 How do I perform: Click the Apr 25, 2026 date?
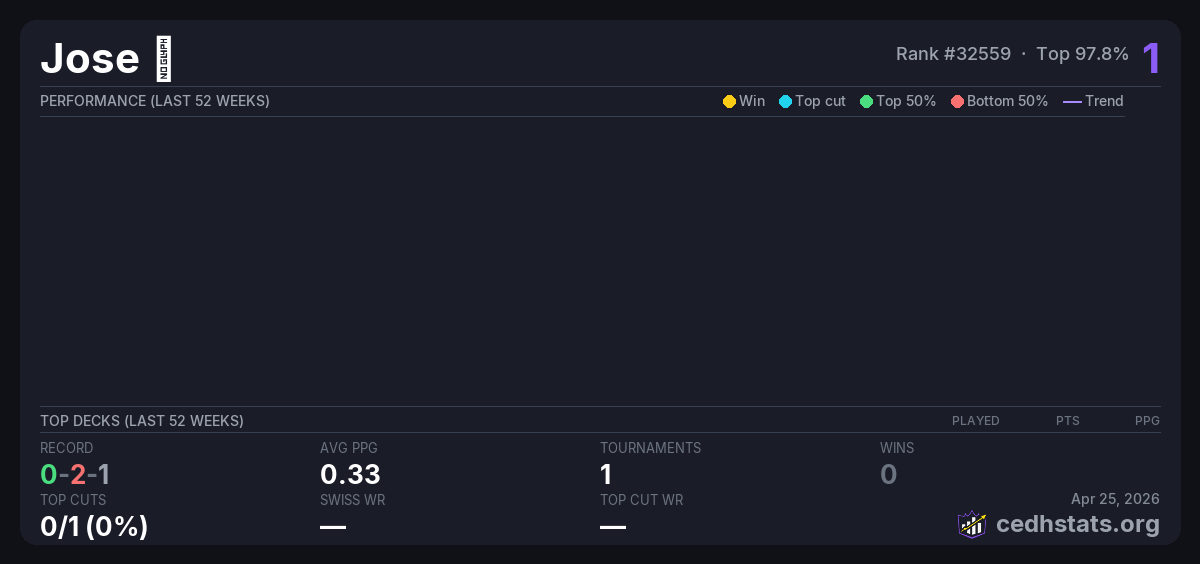tap(1115, 499)
